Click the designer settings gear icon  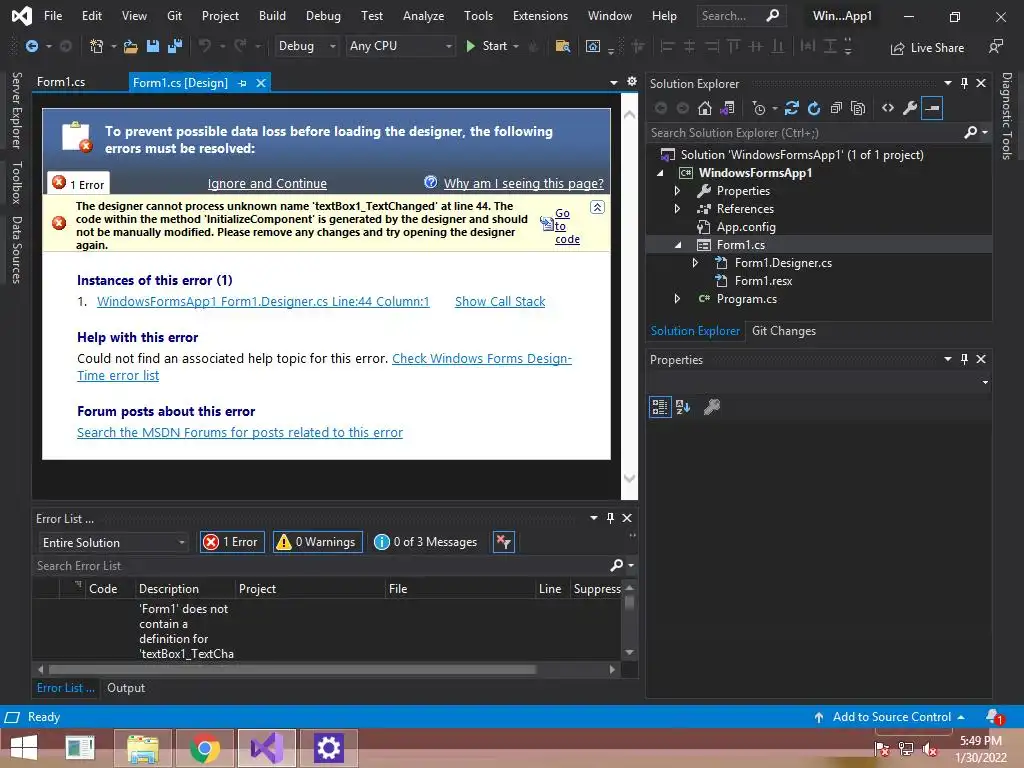click(632, 82)
